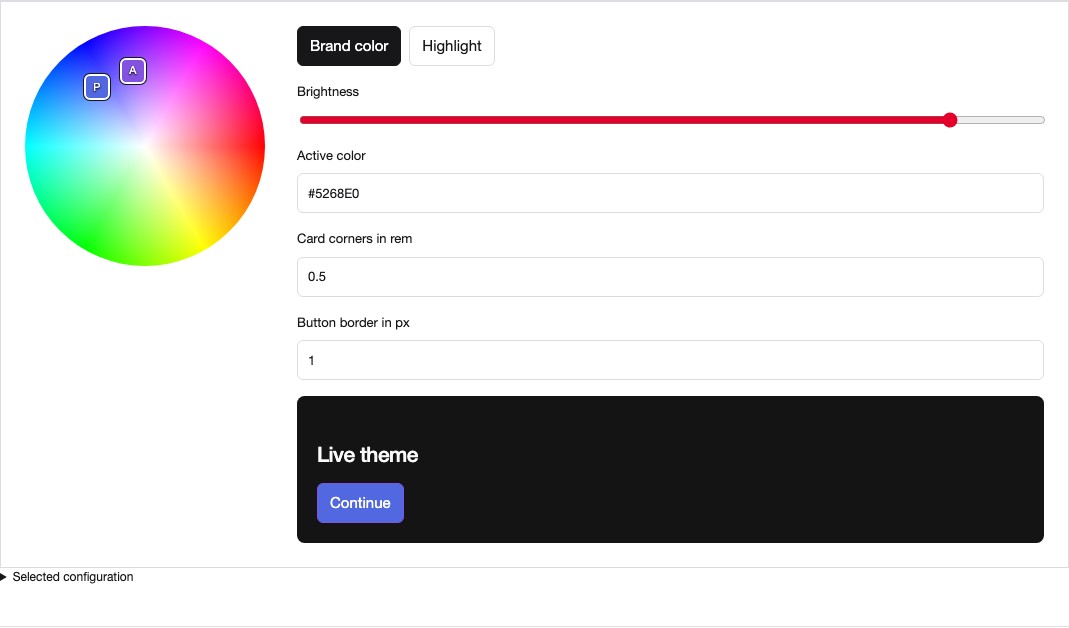Click the Card corners in rem label

(x=355, y=239)
